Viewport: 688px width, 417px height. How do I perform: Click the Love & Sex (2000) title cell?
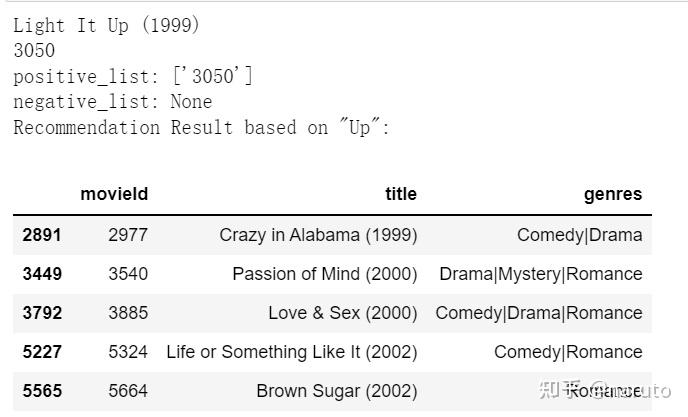342,313
